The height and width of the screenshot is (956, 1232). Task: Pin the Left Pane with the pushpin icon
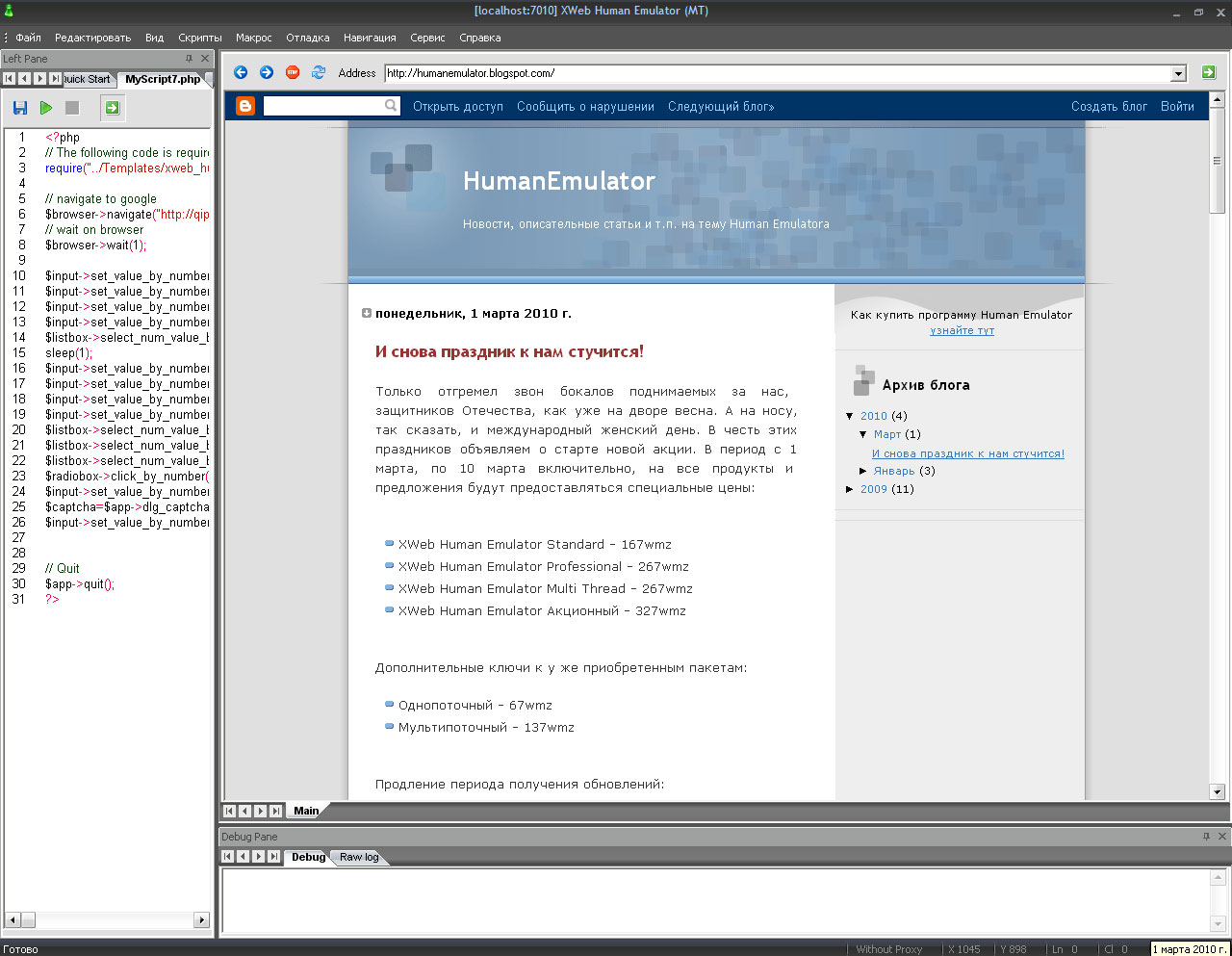(189, 59)
